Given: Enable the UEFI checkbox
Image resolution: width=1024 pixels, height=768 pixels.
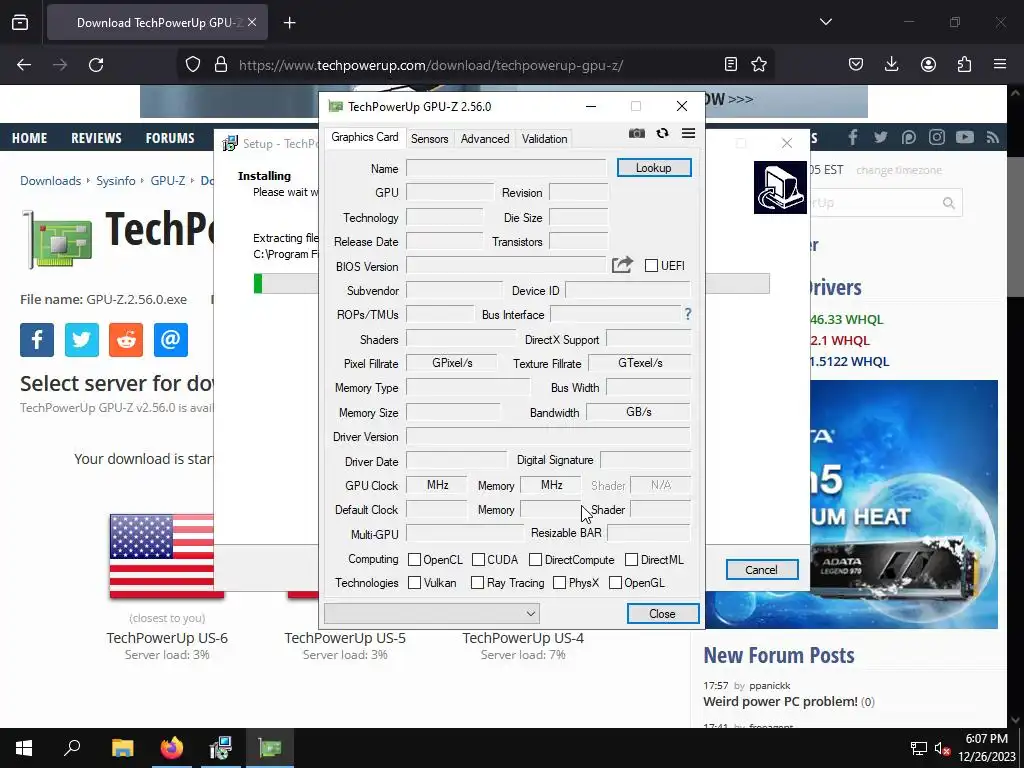Looking at the screenshot, I should click(651, 265).
